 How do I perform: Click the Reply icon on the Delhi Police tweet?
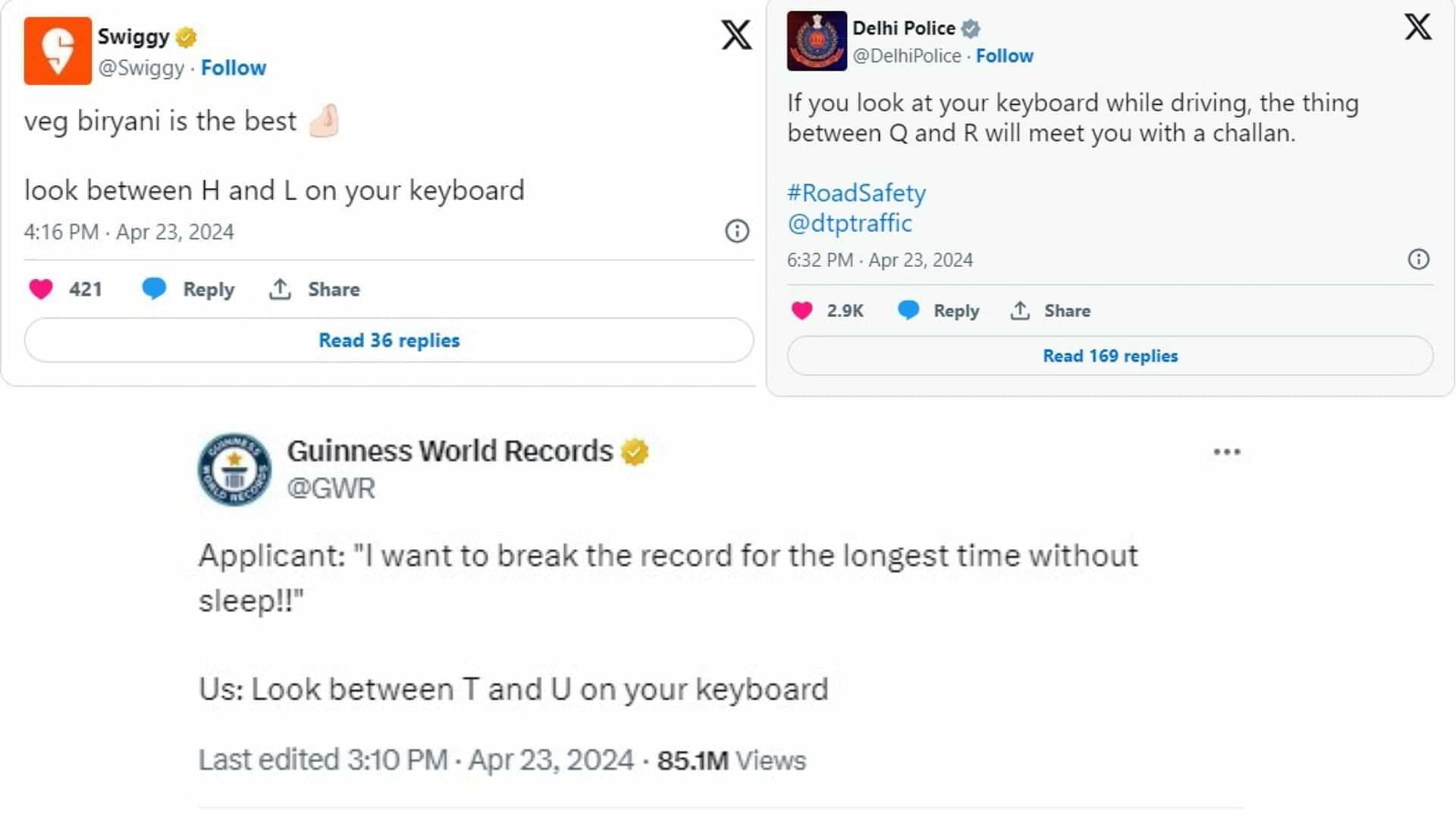point(908,310)
